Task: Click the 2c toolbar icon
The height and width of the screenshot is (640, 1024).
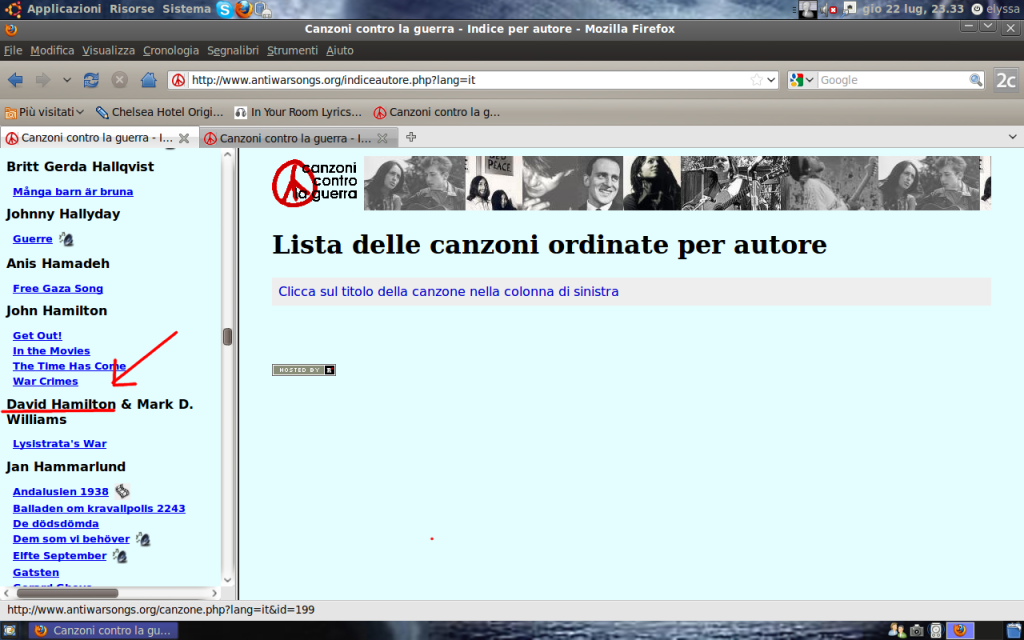Action: click(x=1006, y=80)
